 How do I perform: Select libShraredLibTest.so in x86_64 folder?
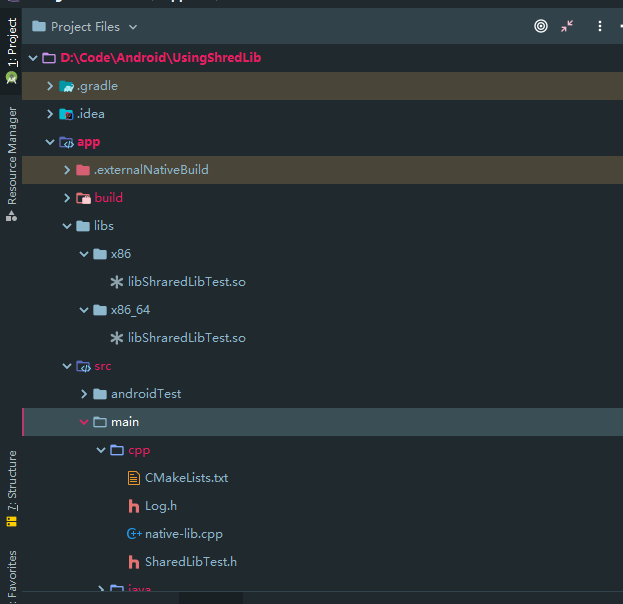coord(187,338)
